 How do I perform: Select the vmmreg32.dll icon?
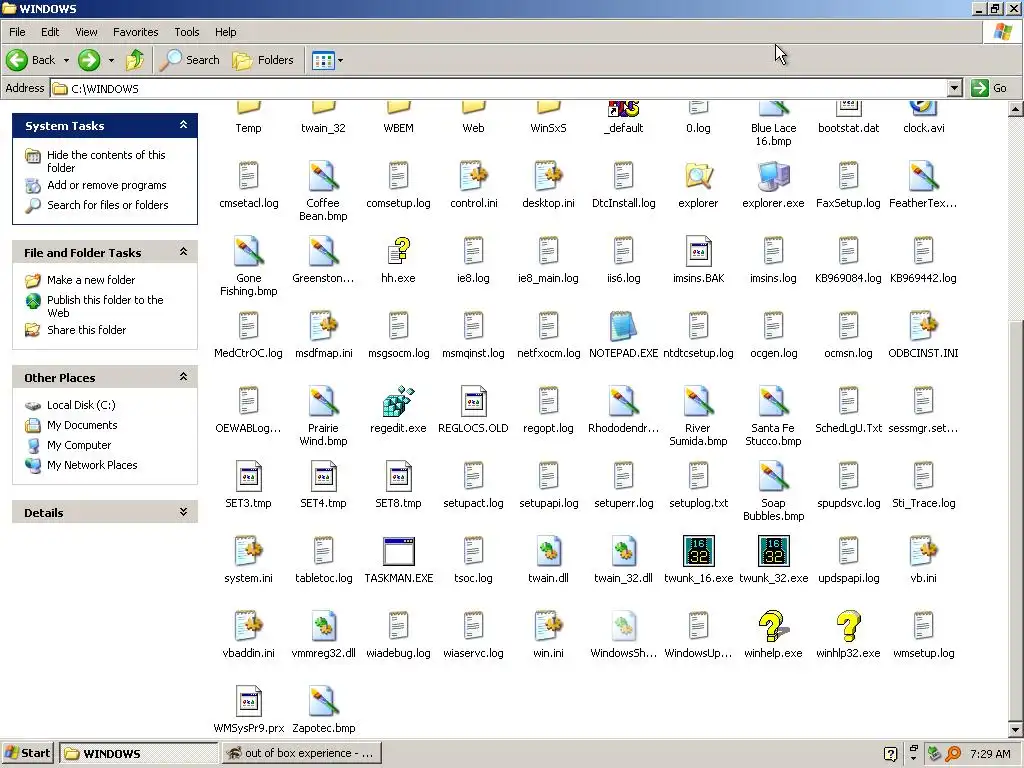[x=323, y=626]
